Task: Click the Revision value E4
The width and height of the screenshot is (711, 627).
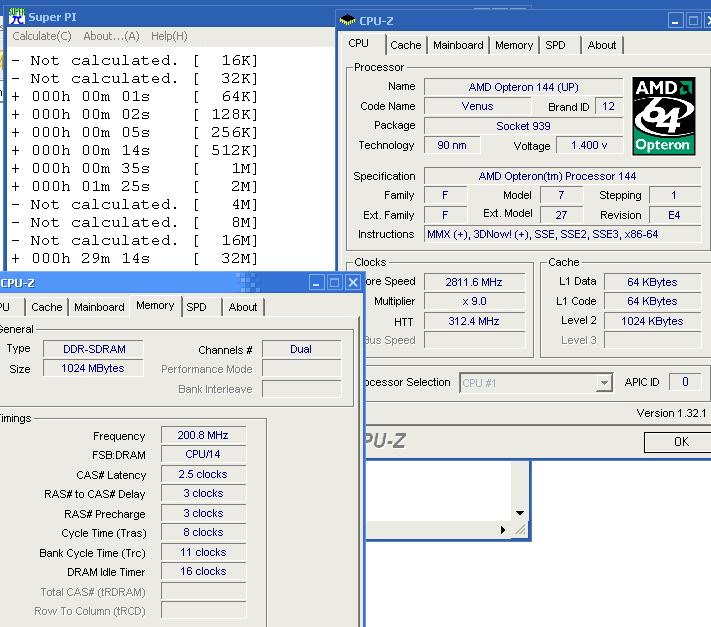Action: point(674,215)
